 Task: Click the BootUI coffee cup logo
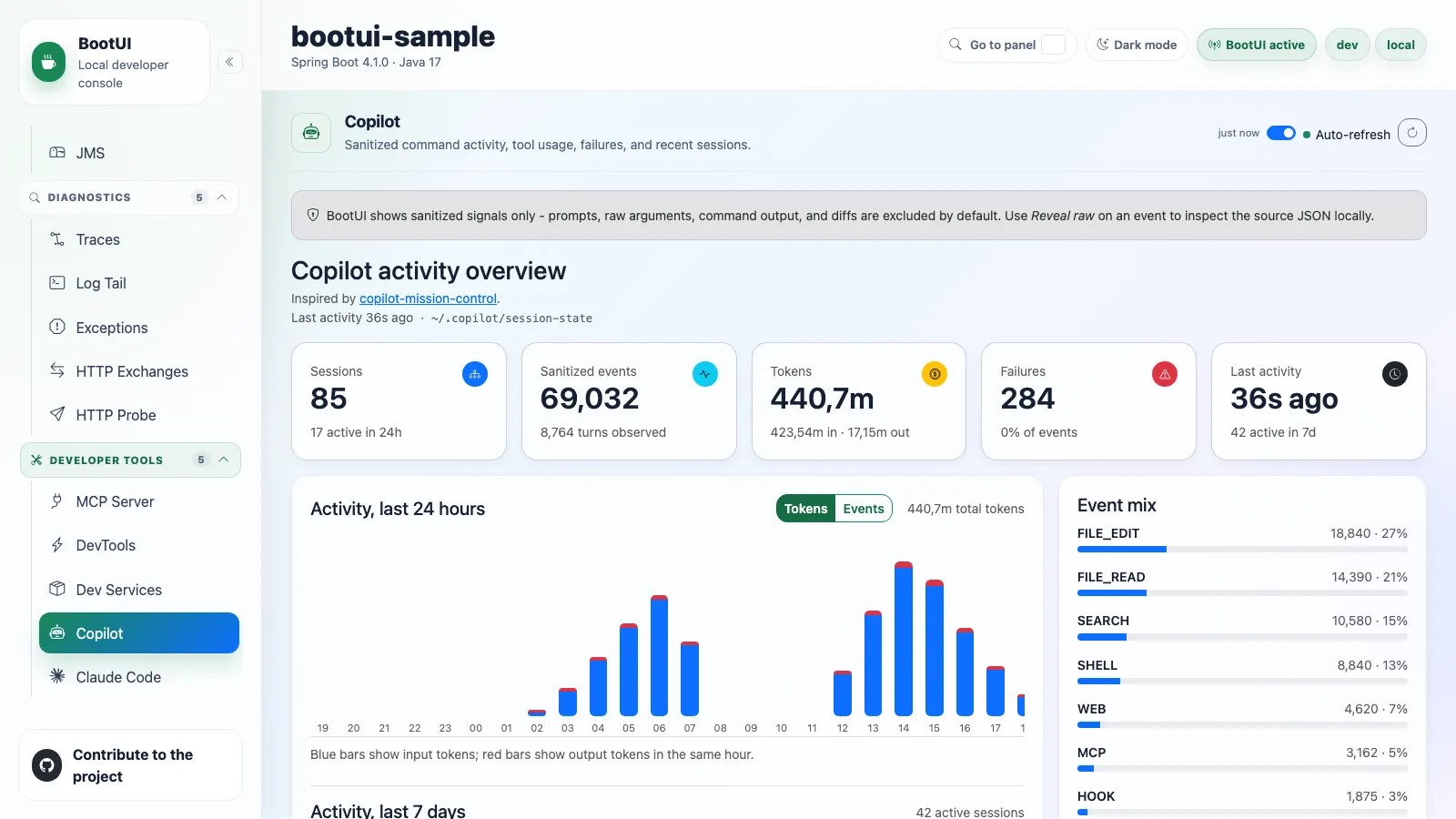[49, 63]
